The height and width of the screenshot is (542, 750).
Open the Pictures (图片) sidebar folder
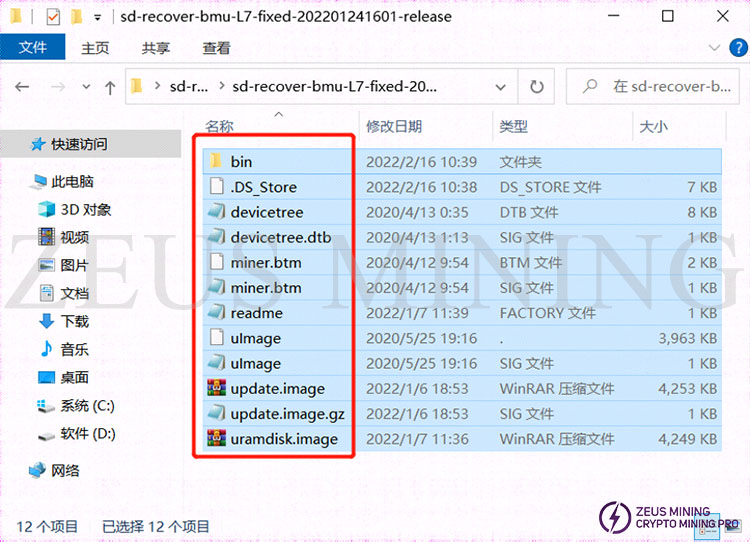pyautogui.click(x=64, y=265)
